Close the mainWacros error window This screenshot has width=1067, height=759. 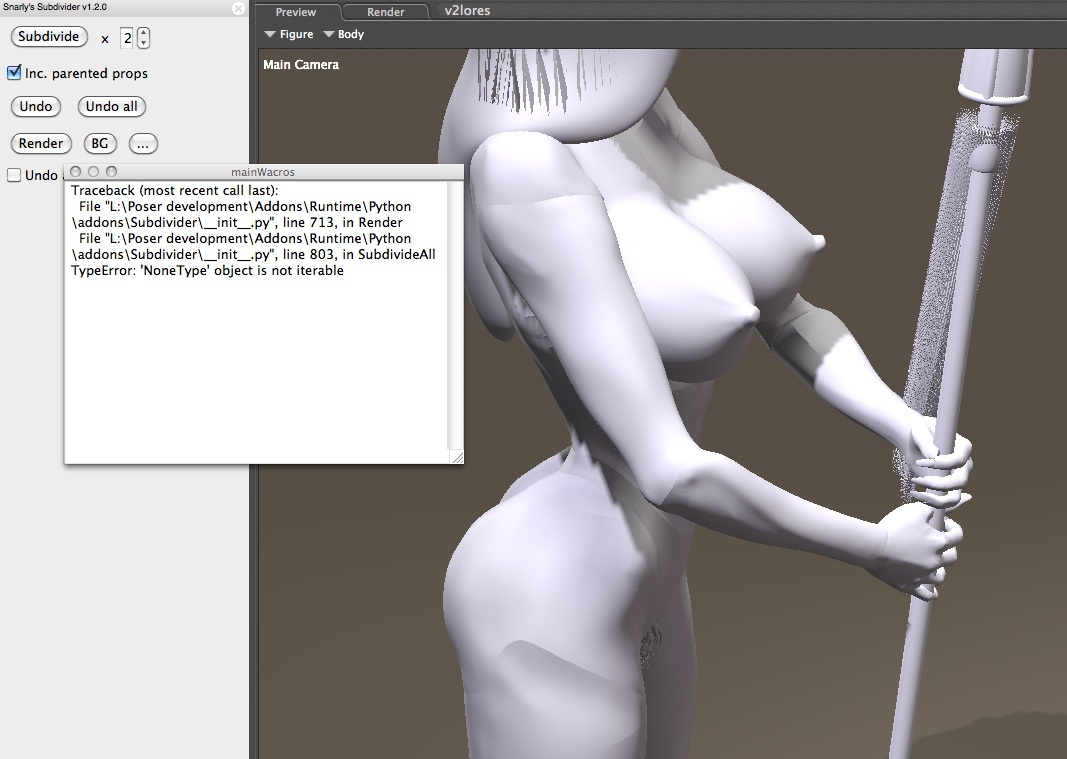(x=76, y=172)
